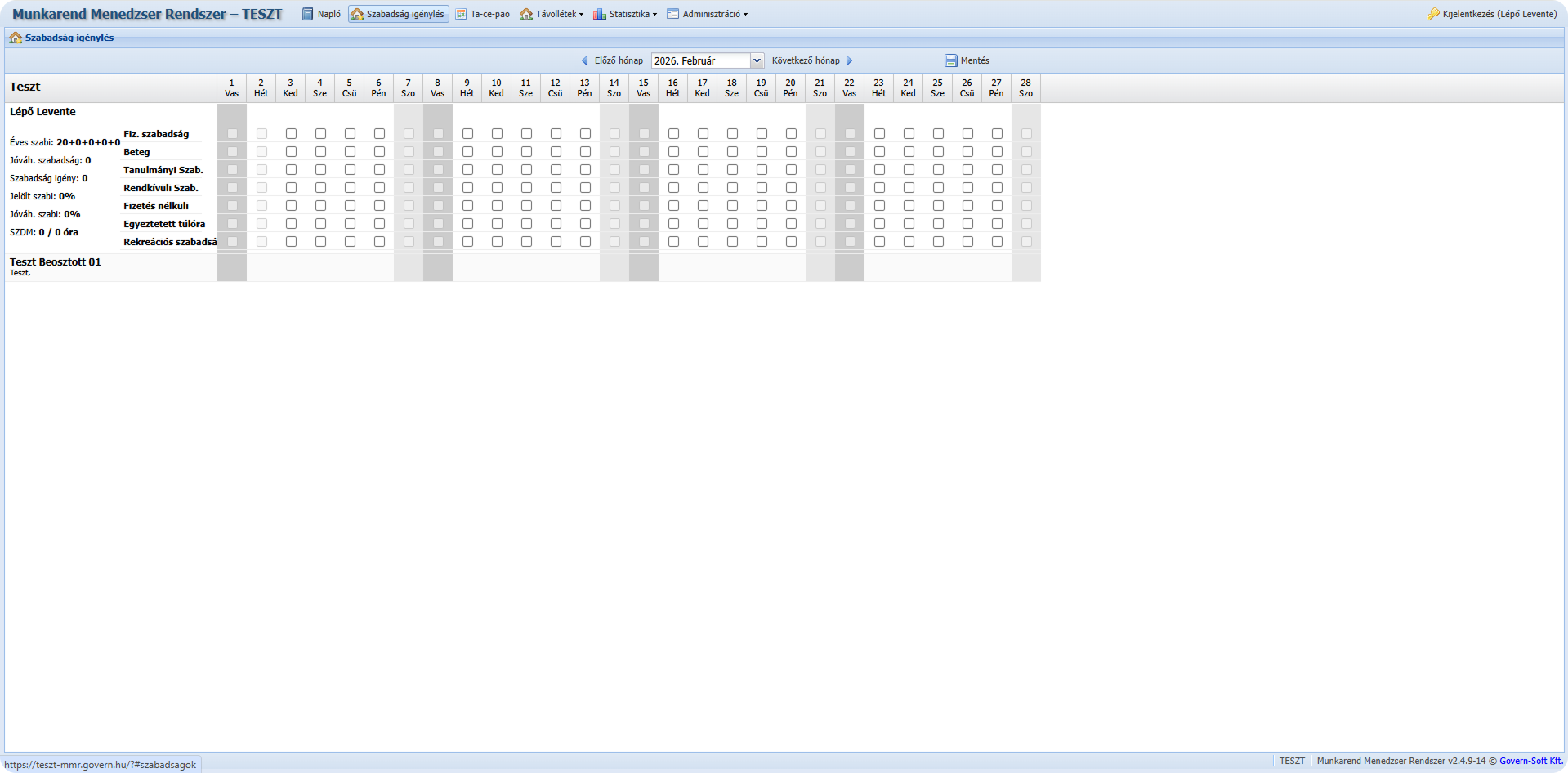This screenshot has width=1568, height=773.
Task: Open the Govern-Soft Kft. link
Action: [x=1530, y=761]
